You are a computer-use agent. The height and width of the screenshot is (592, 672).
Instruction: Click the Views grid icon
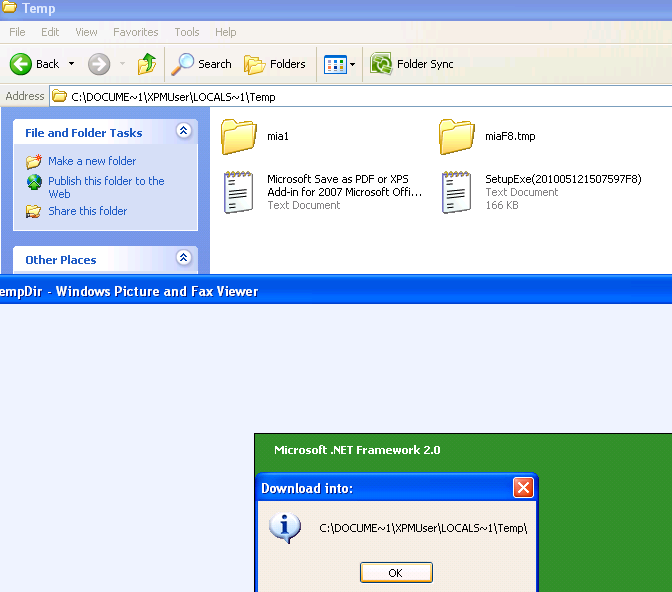[x=335, y=65]
